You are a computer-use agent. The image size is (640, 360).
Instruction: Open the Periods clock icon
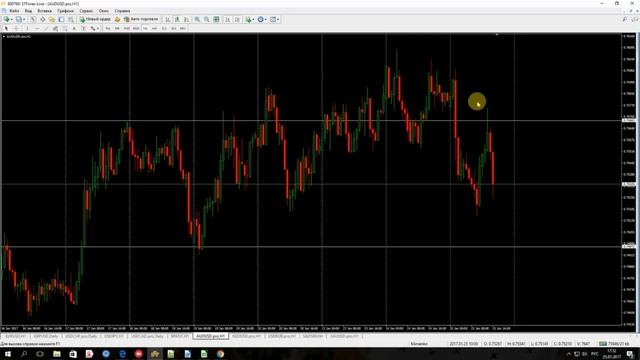[x=260, y=19]
